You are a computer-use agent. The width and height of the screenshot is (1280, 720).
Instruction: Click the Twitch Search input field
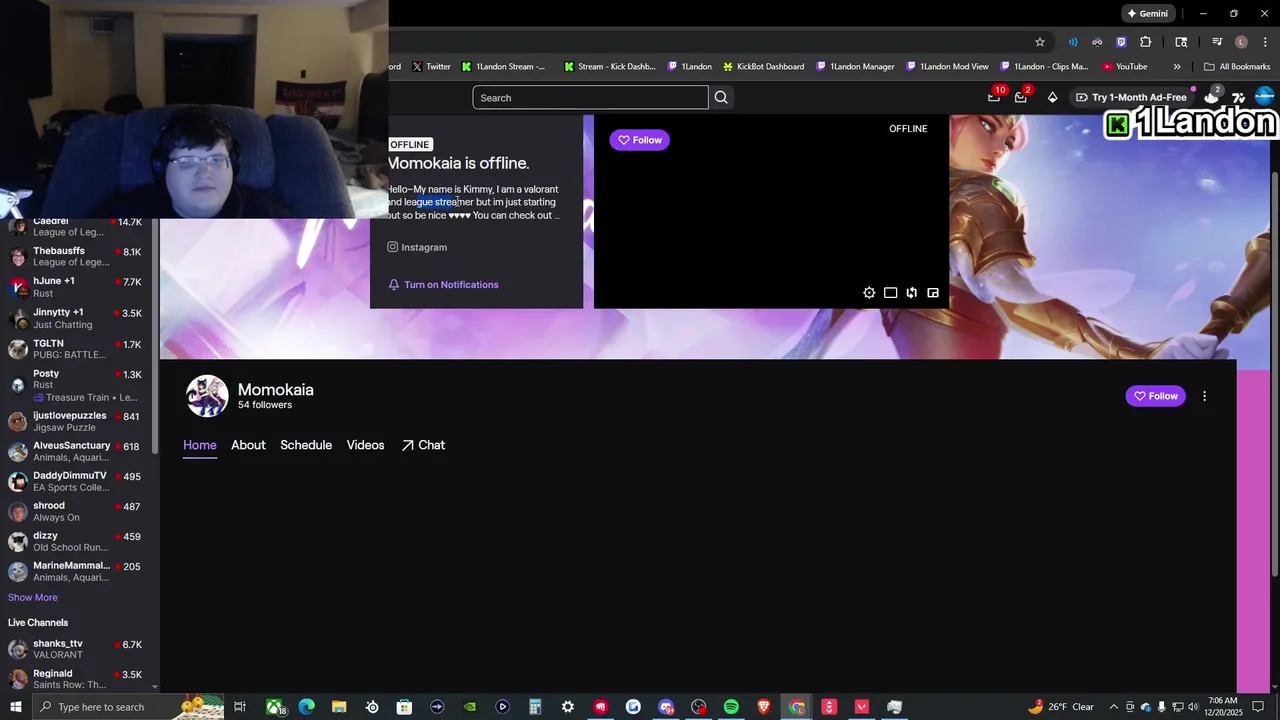tap(590, 97)
